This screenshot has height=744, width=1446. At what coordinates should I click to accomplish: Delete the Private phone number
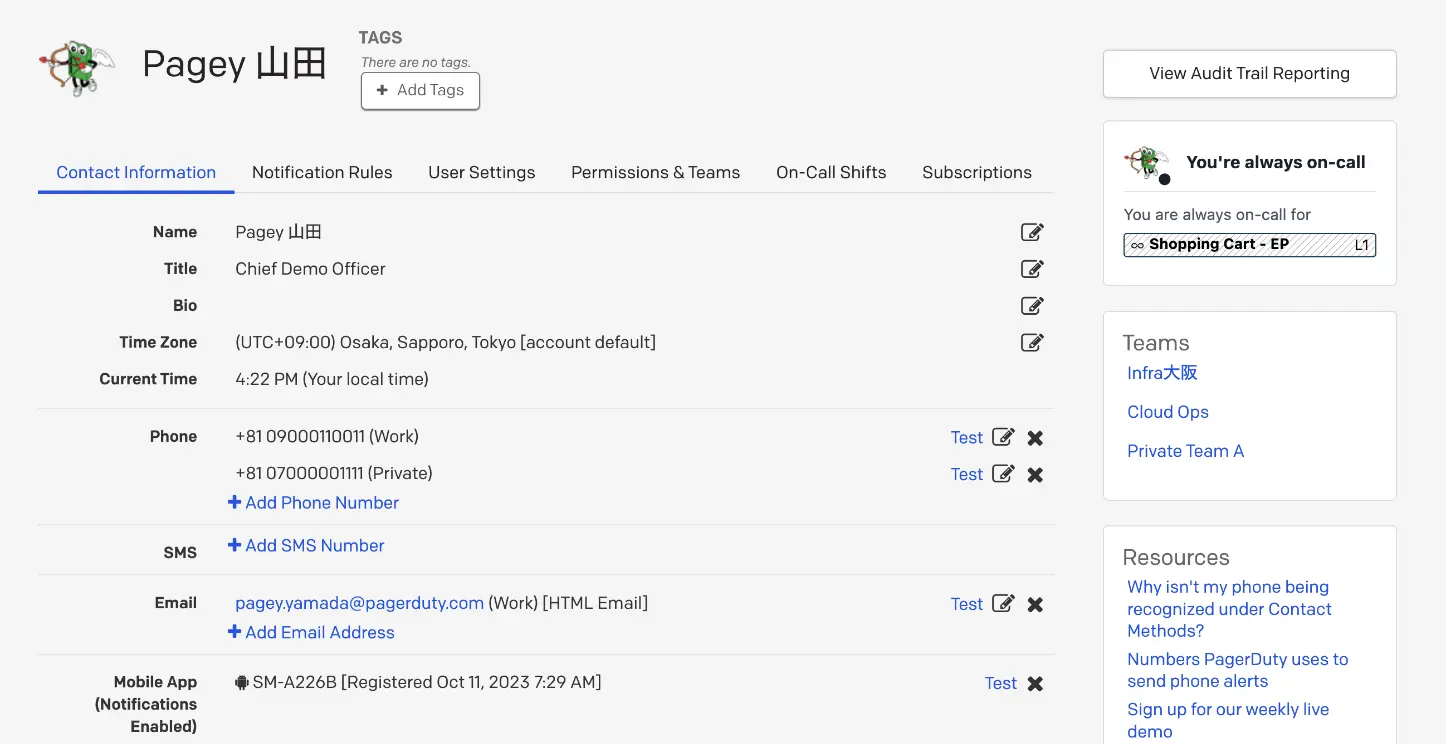coord(1035,475)
